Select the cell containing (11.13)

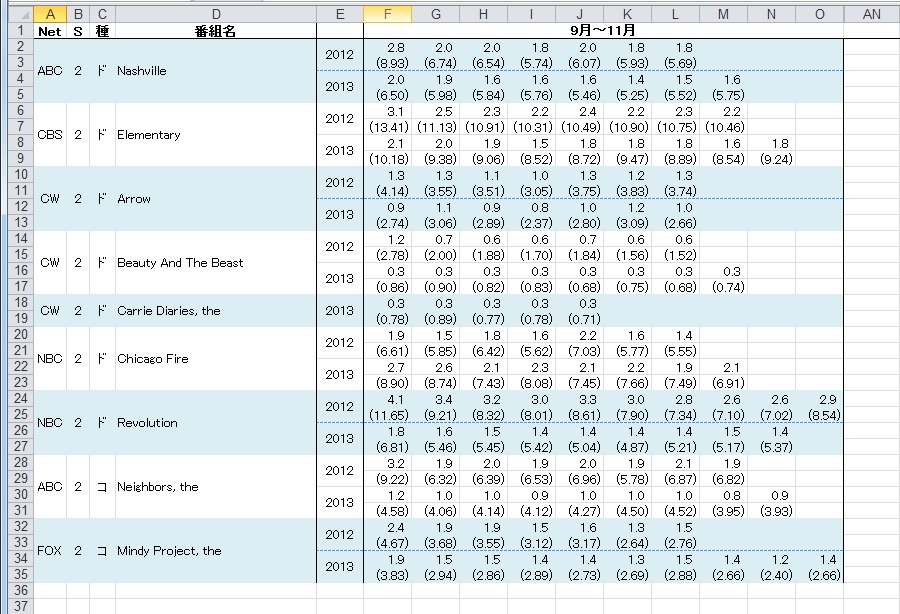(x=436, y=127)
